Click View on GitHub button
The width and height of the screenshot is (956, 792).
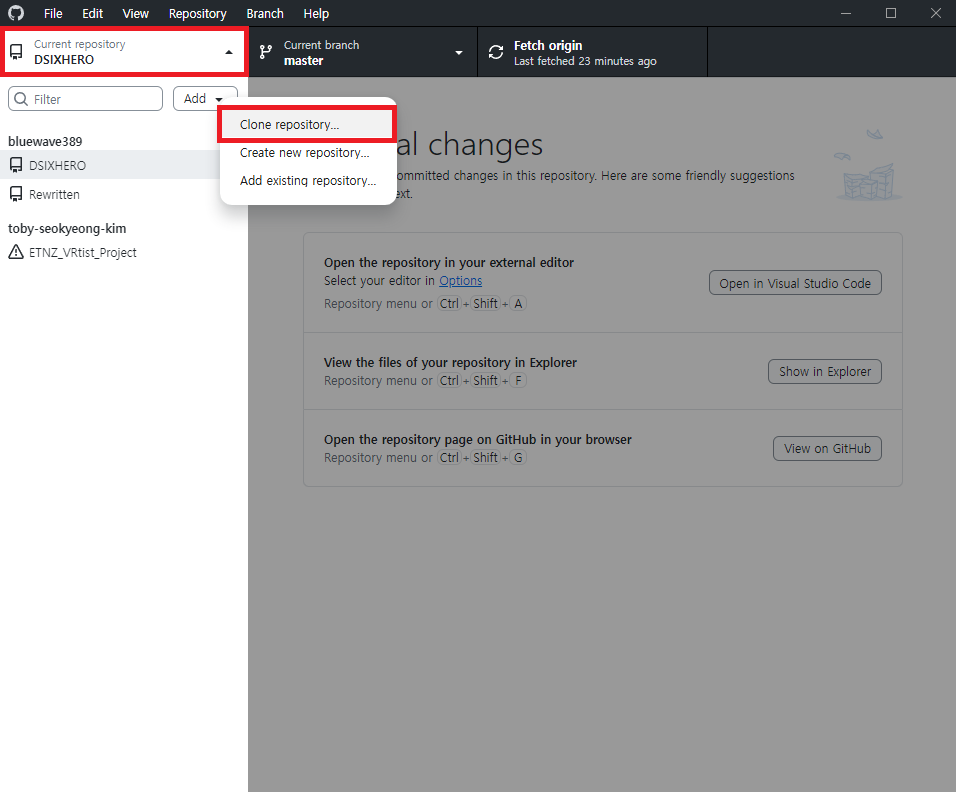point(827,448)
